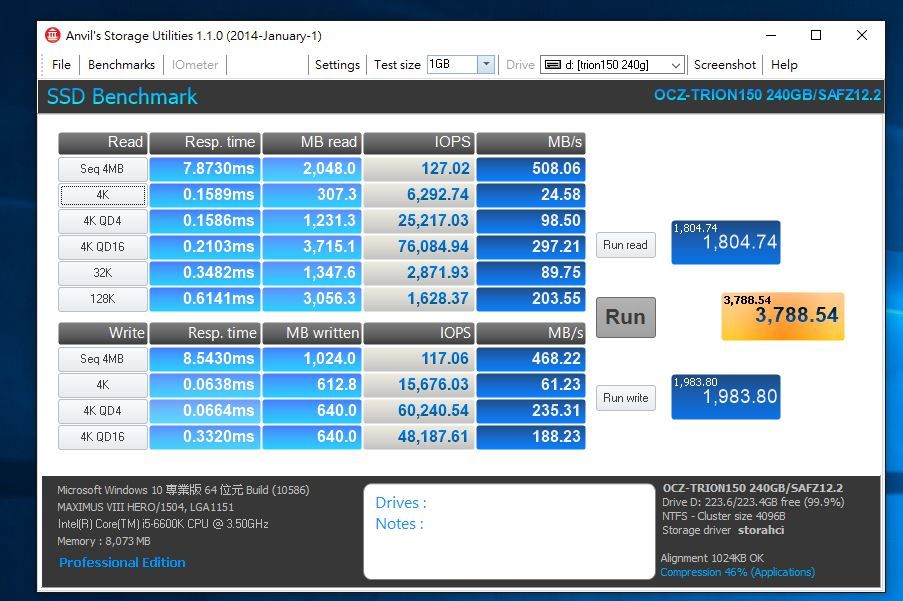Select the read Seq 4MB test button

(103, 169)
